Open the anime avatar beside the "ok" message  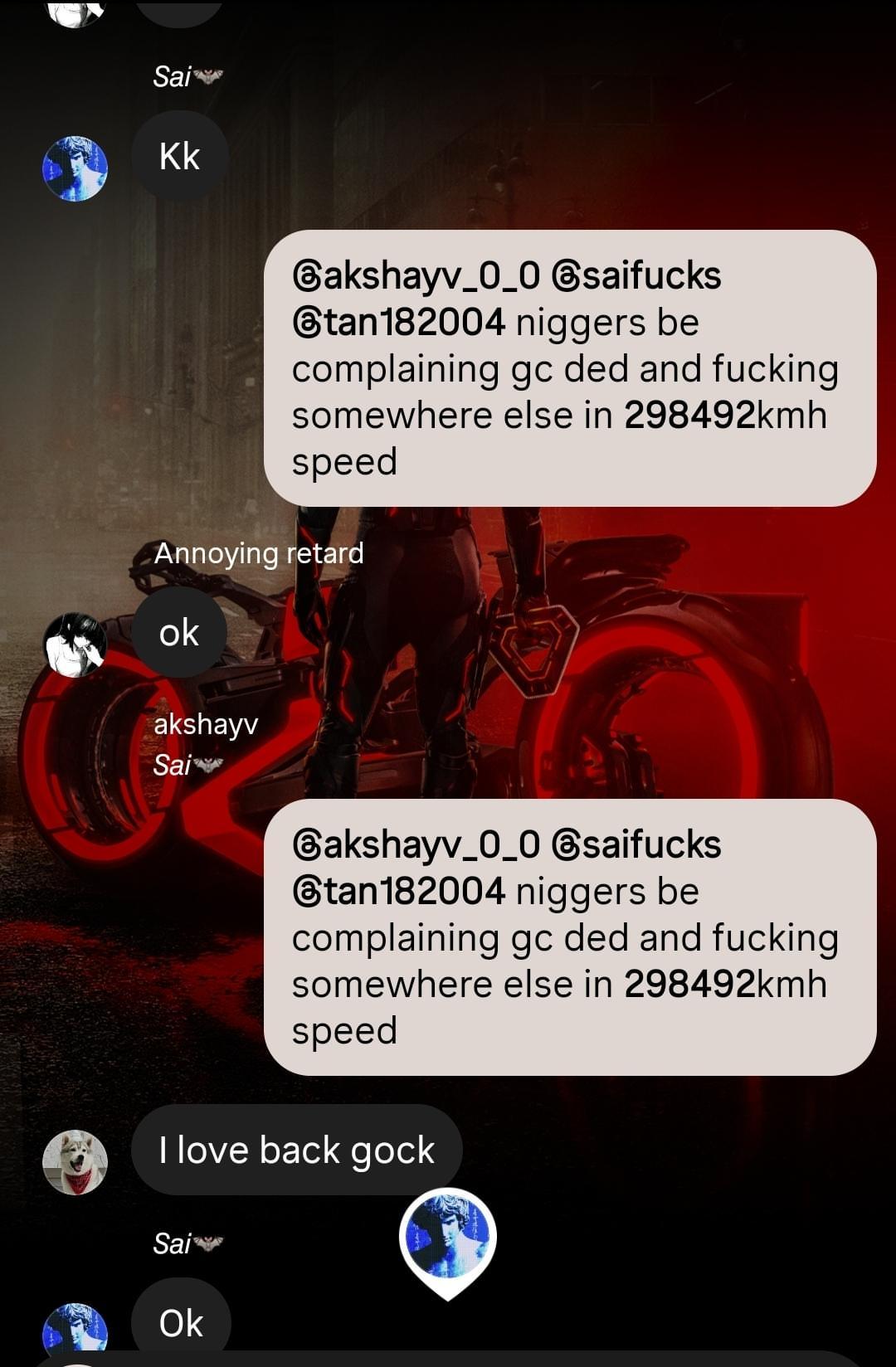[75, 645]
